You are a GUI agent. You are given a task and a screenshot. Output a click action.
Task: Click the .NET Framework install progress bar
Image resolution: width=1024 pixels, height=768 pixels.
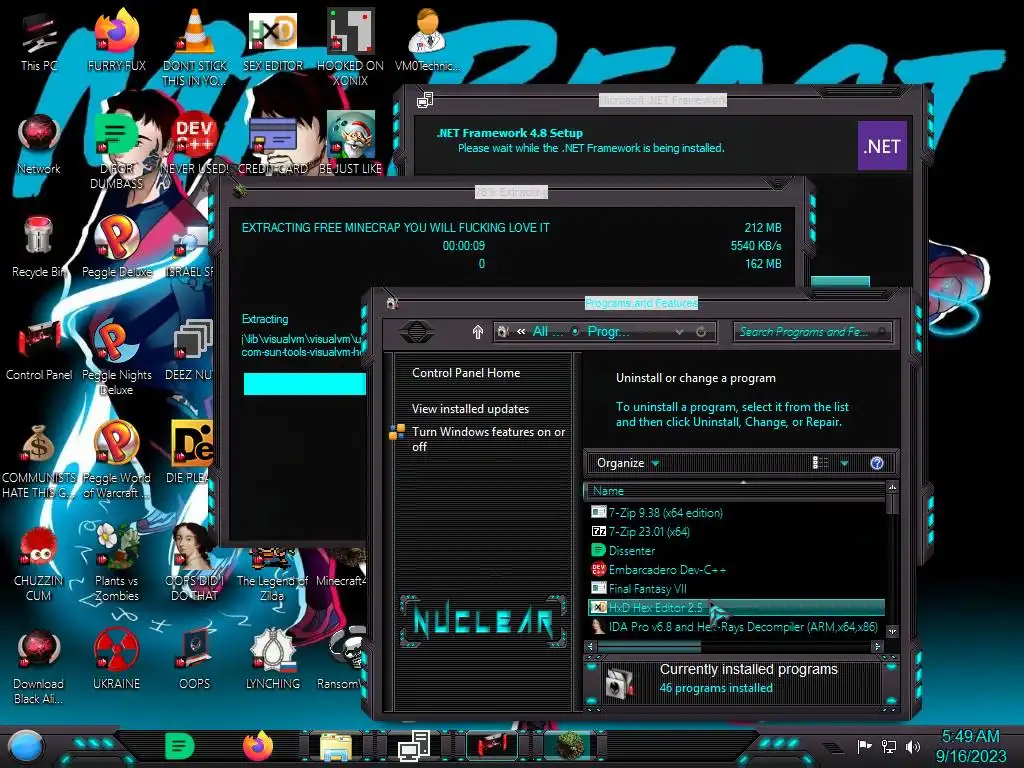pos(840,281)
